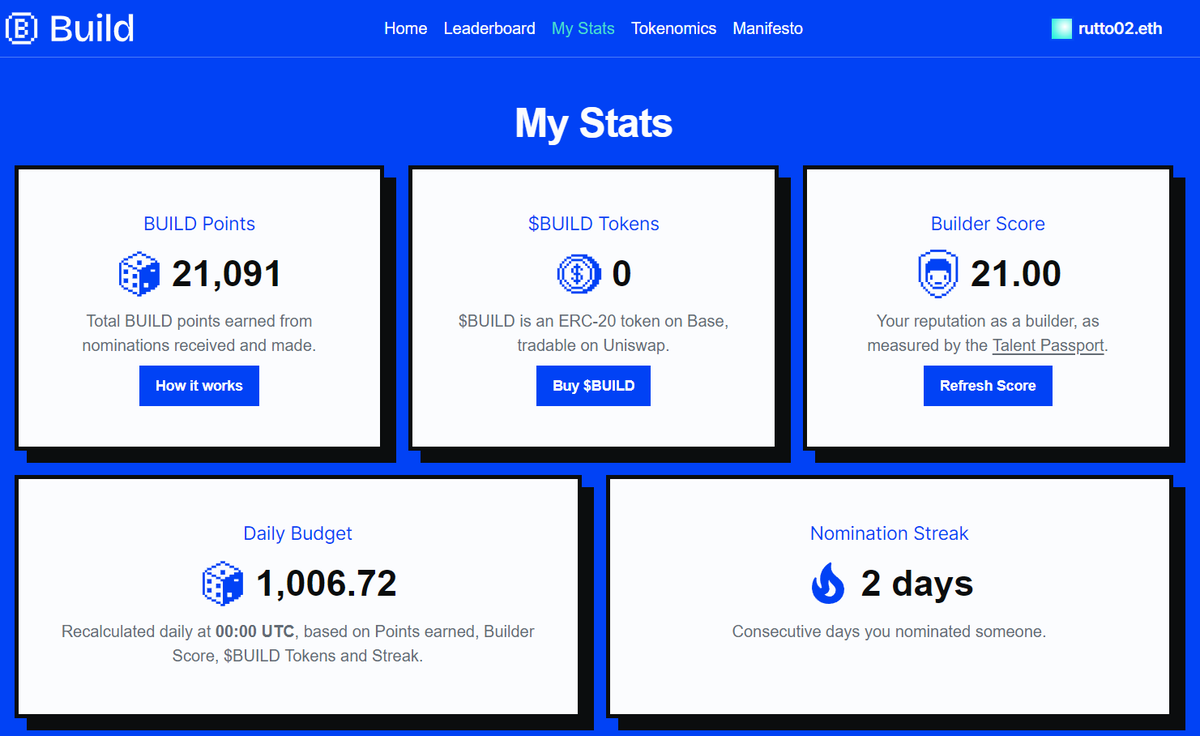Click the Build logo icon
The width and height of the screenshot is (1200, 736).
coord(21,28)
